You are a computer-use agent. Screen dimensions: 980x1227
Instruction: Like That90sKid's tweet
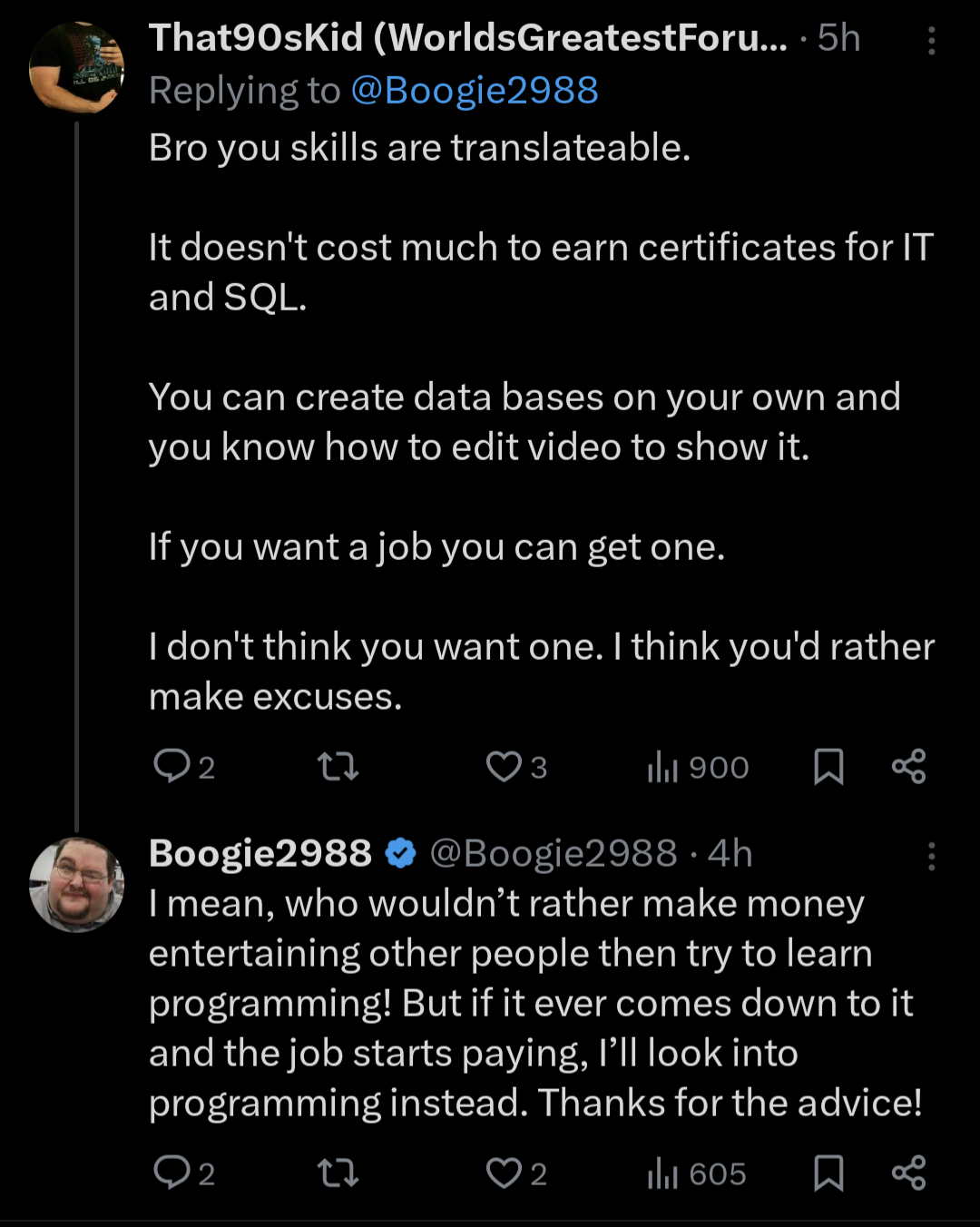pyautogui.click(x=505, y=767)
